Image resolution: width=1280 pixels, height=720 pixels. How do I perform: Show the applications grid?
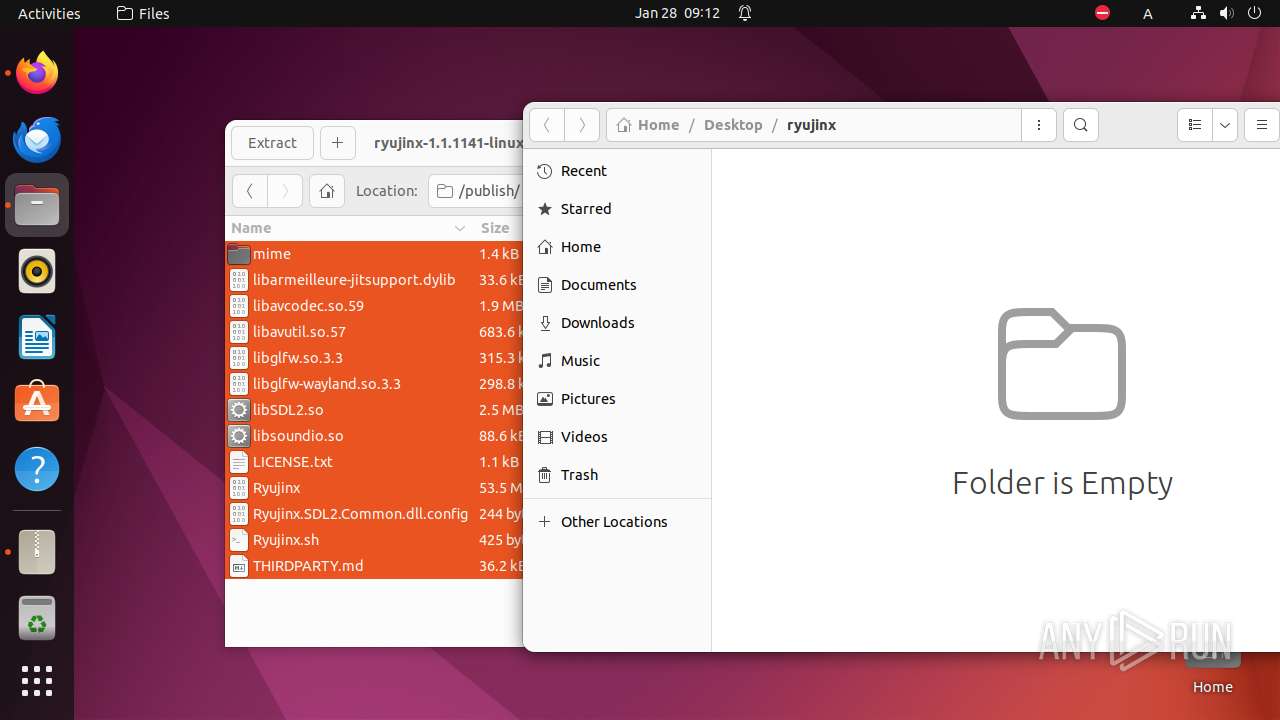coord(37,681)
